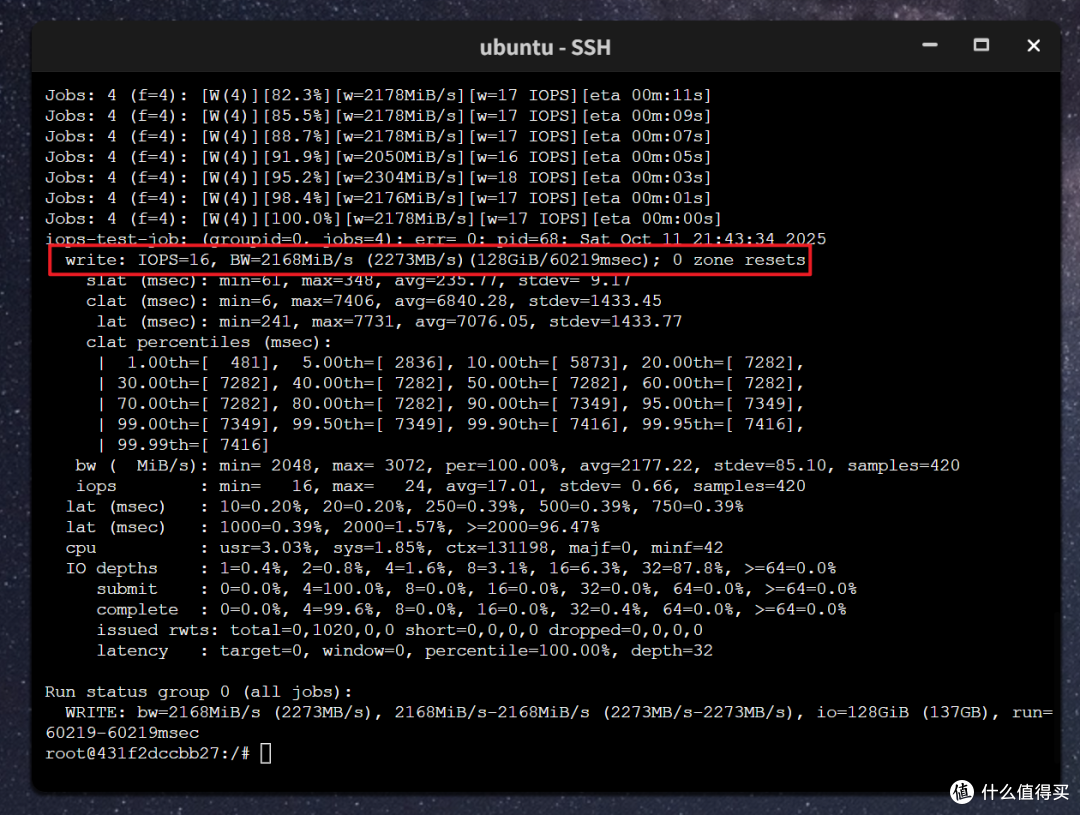Click the progress line showing 100.0%

pos(383,219)
